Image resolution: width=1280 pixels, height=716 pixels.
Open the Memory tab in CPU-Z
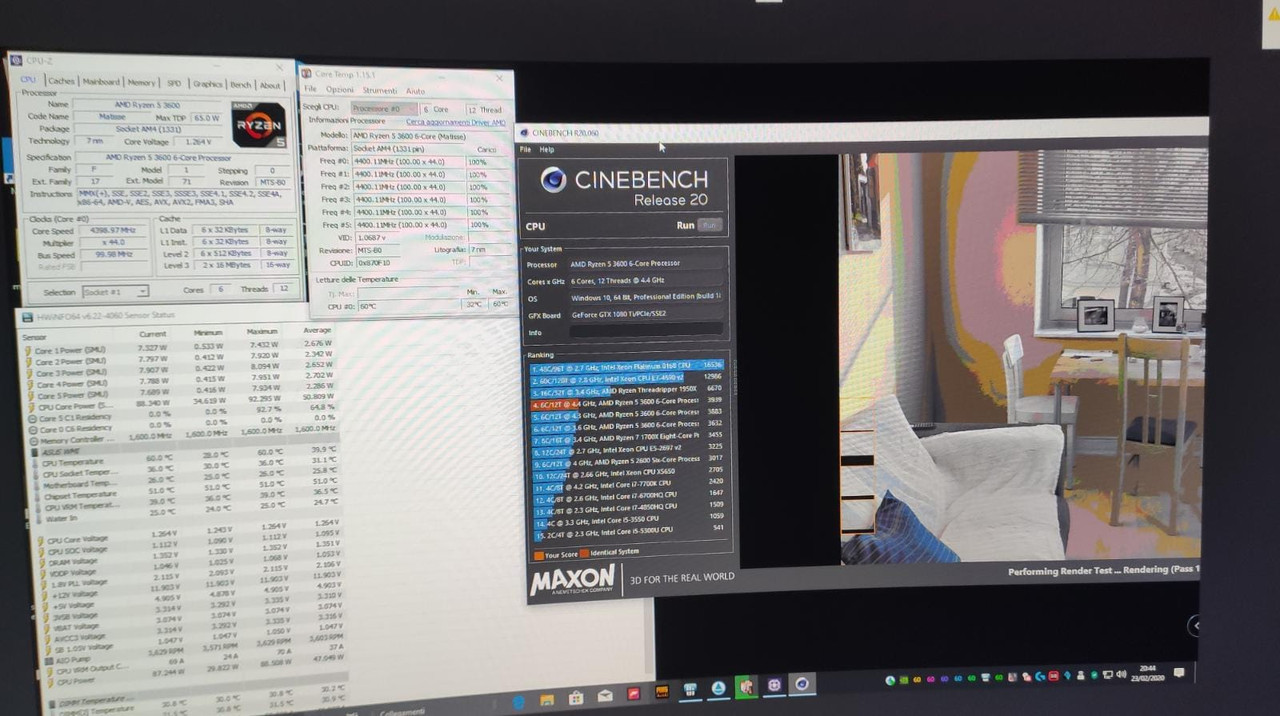(x=141, y=83)
